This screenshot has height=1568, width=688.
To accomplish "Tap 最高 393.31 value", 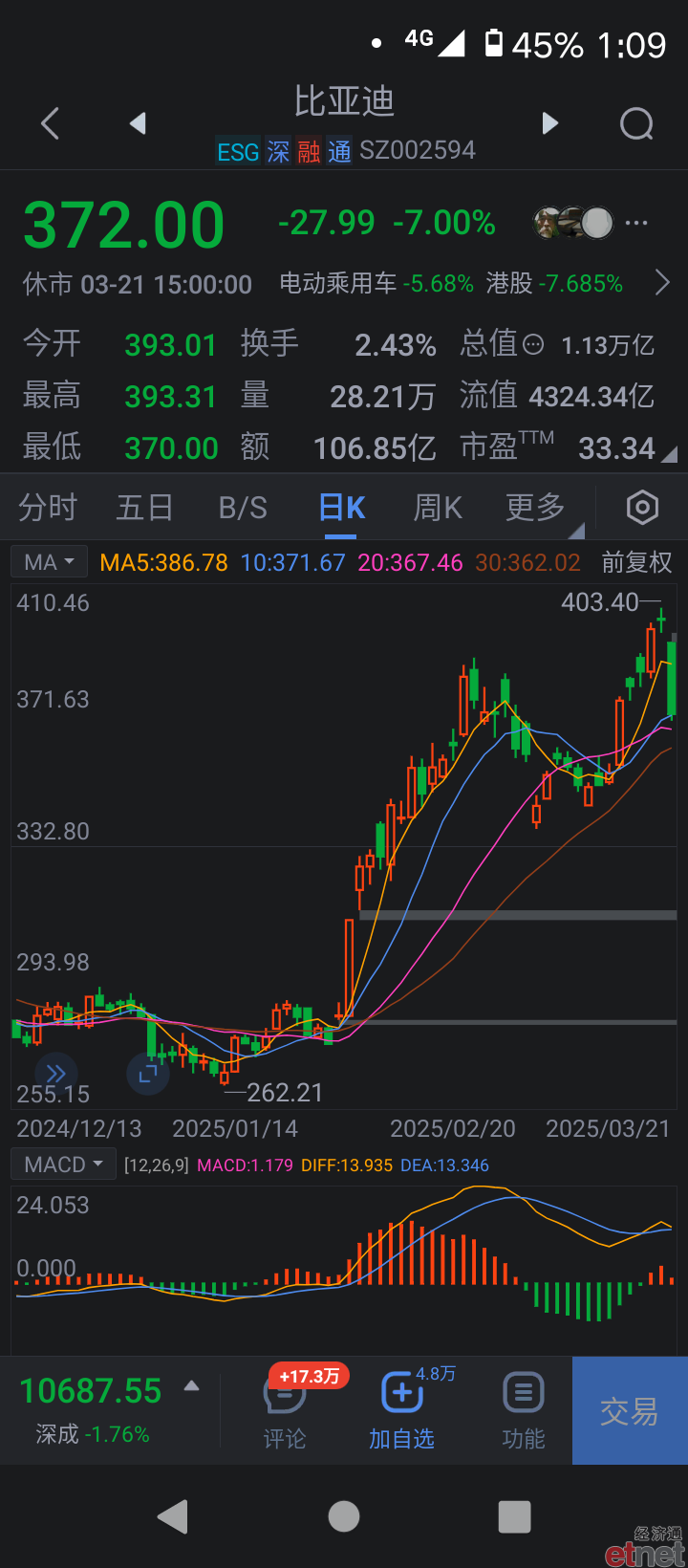I will click(x=171, y=396).
